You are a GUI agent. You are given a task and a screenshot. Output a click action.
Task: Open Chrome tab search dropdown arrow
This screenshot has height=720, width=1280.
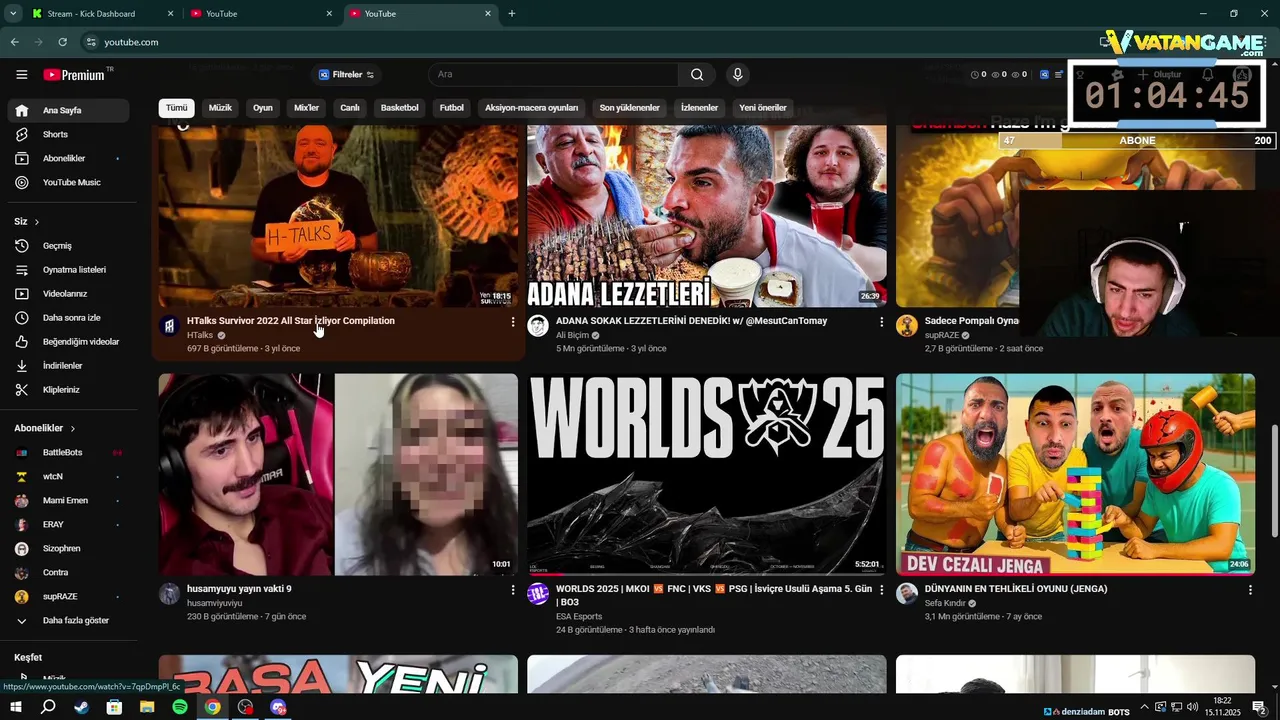pyautogui.click(x=13, y=14)
